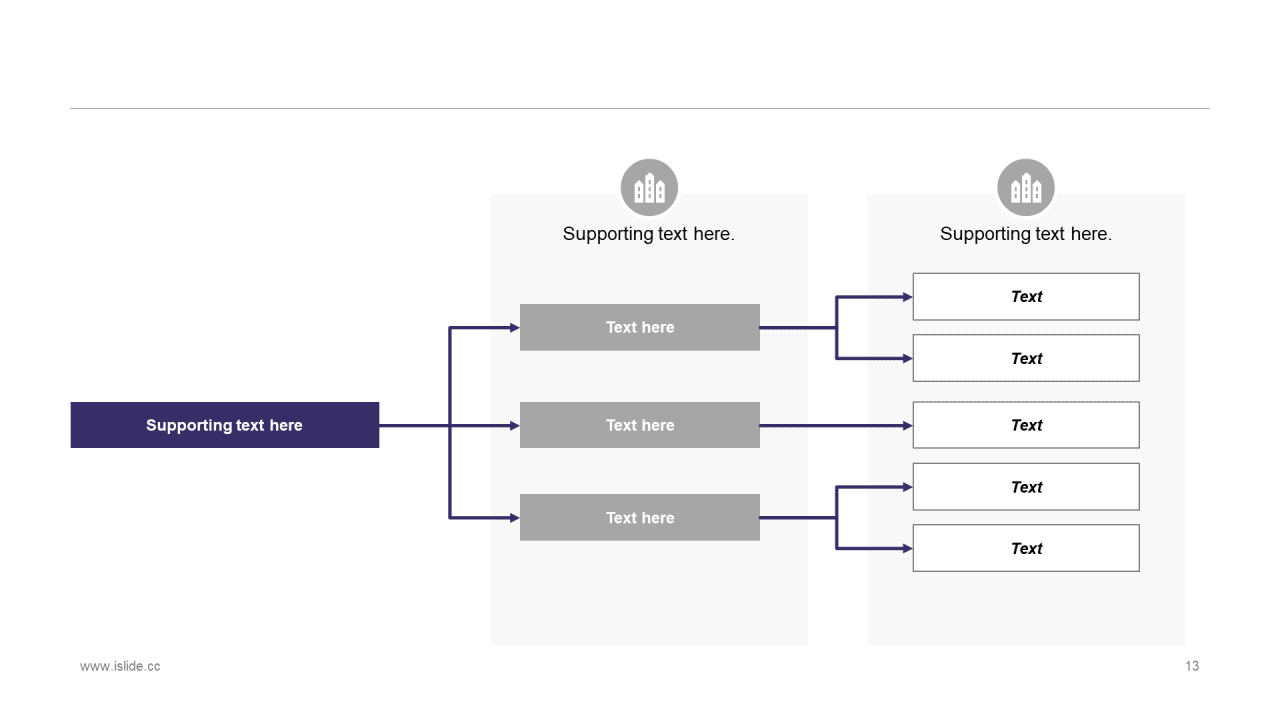
Task: Select 'Supporting text here.' heading in the right column
Action: click(x=1026, y=234)
